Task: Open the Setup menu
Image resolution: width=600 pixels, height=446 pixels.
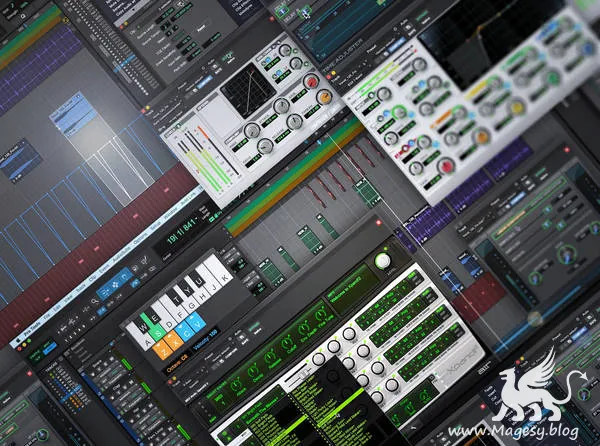Action: pos(155,226)
